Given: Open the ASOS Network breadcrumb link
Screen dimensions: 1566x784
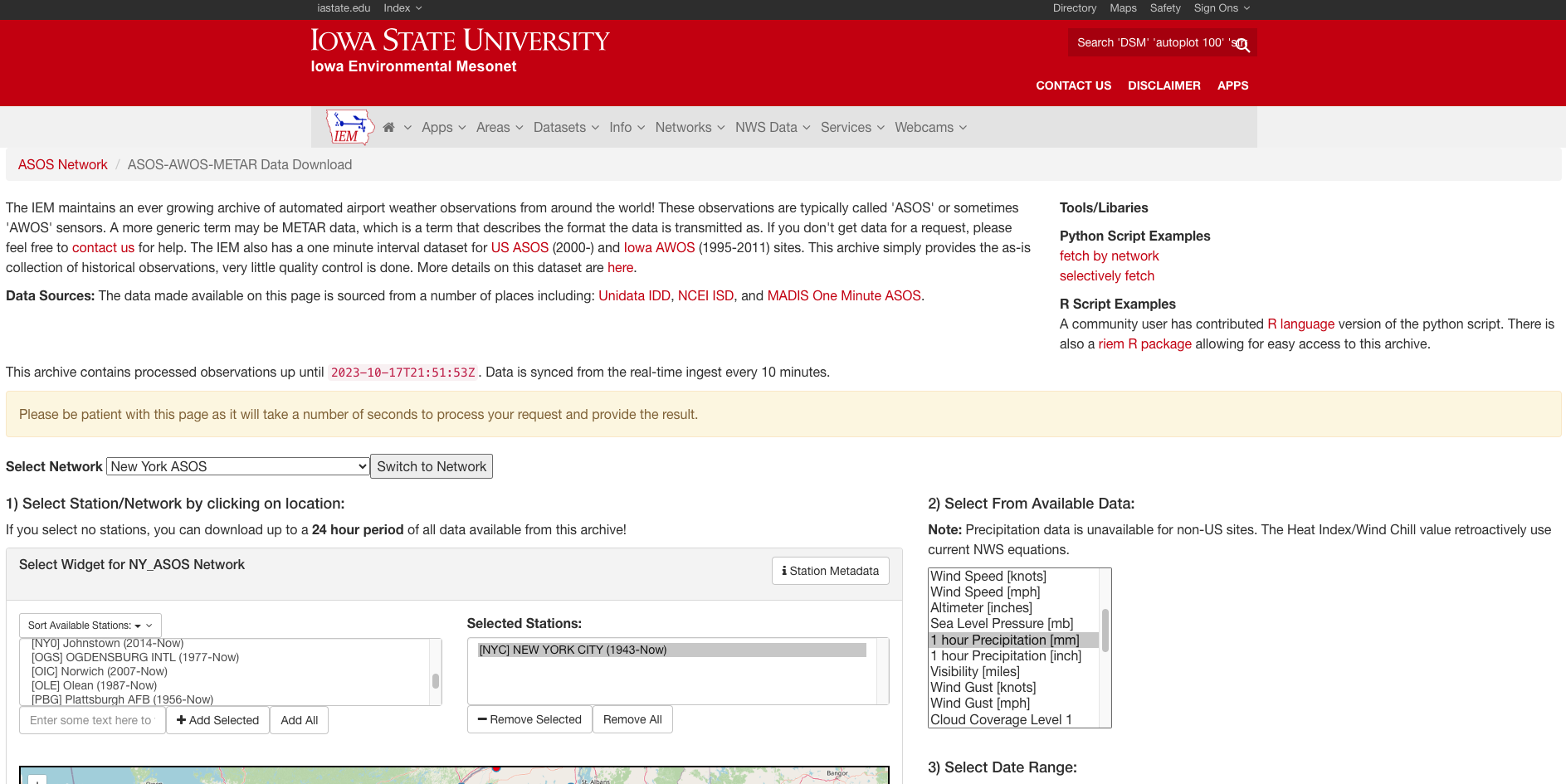Looking at the screenshot, I should [63, 165].
